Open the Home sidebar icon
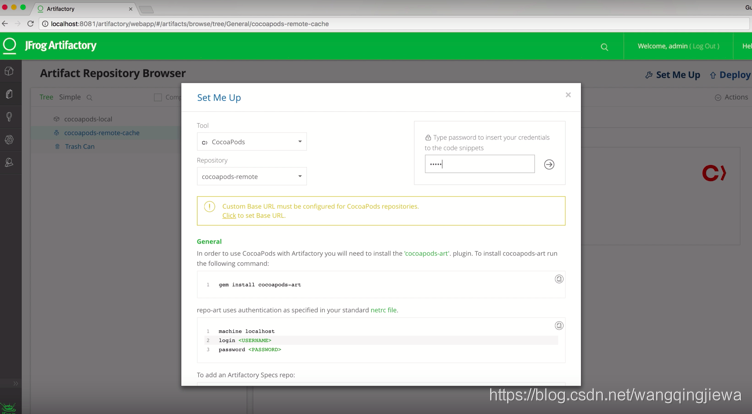Screen dimensions: 752x414 pos(9,71)
